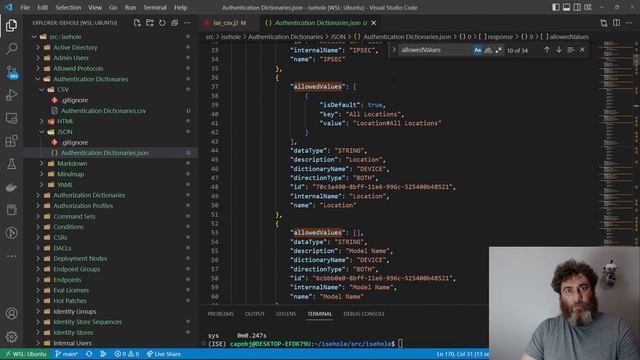Open the Terminal menu
640x360 pixels.
click(155, 7)
